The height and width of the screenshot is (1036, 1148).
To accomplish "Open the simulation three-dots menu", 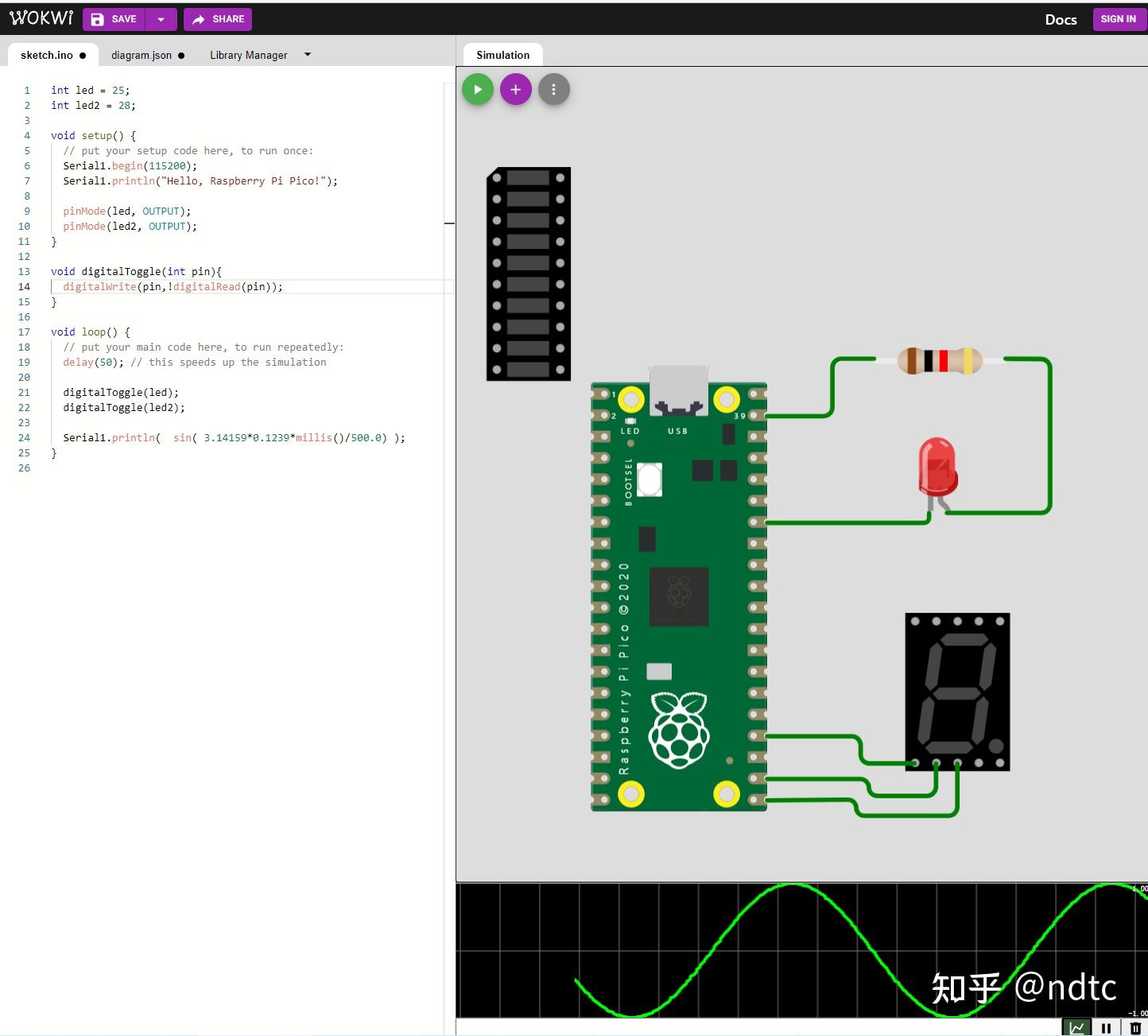I will (554, 90).
